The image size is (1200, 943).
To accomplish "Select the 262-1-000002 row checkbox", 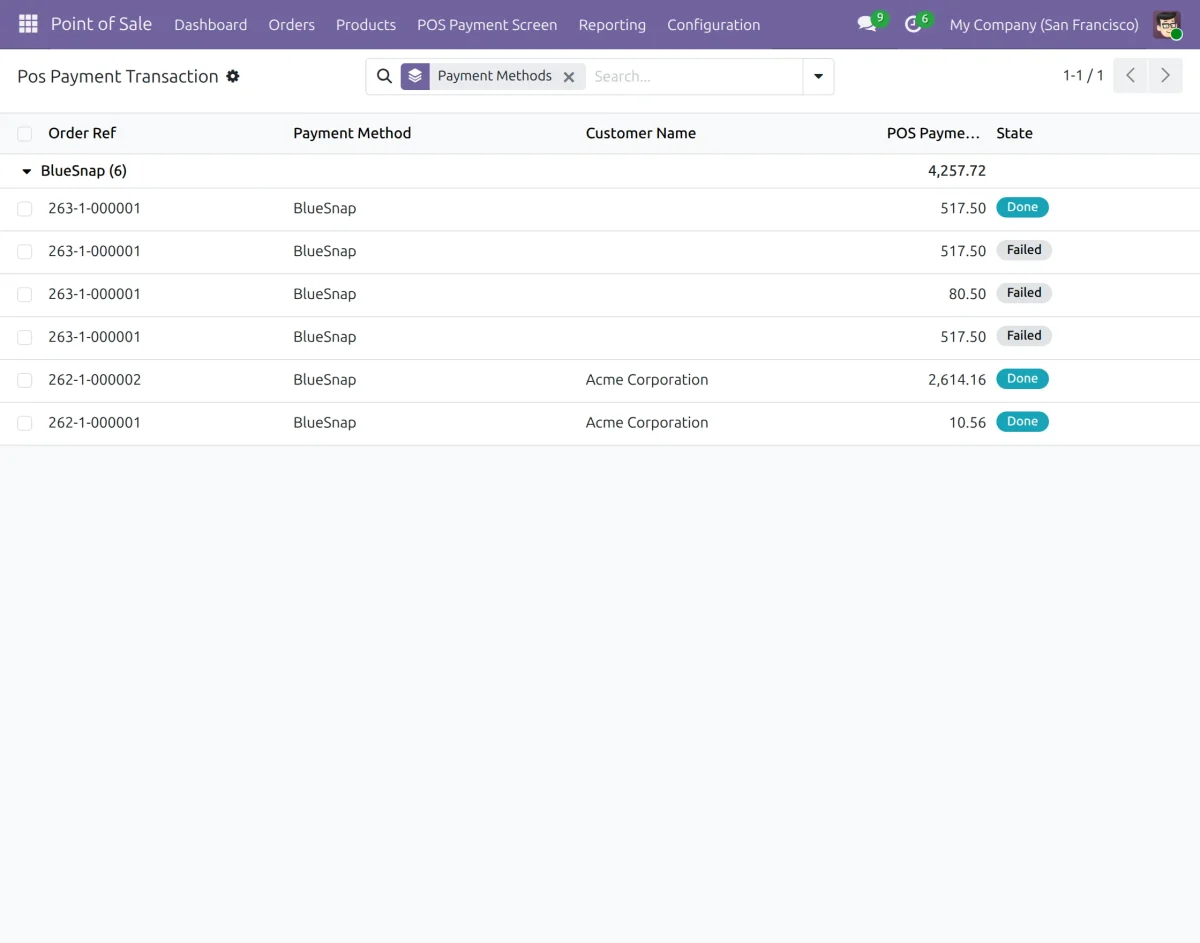I will (25, 381).
